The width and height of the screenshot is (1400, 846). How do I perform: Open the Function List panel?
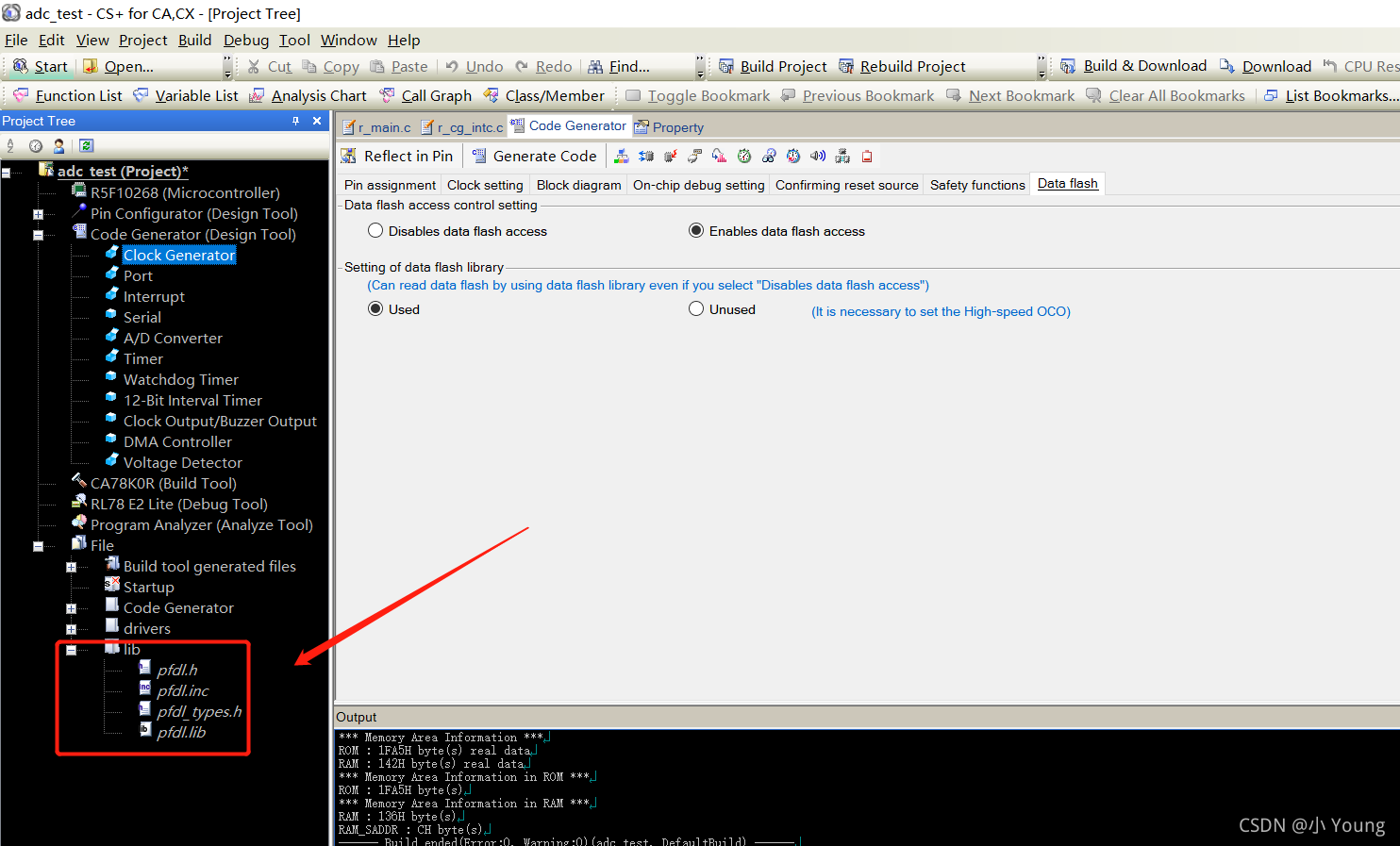click(x=67, y=95)
